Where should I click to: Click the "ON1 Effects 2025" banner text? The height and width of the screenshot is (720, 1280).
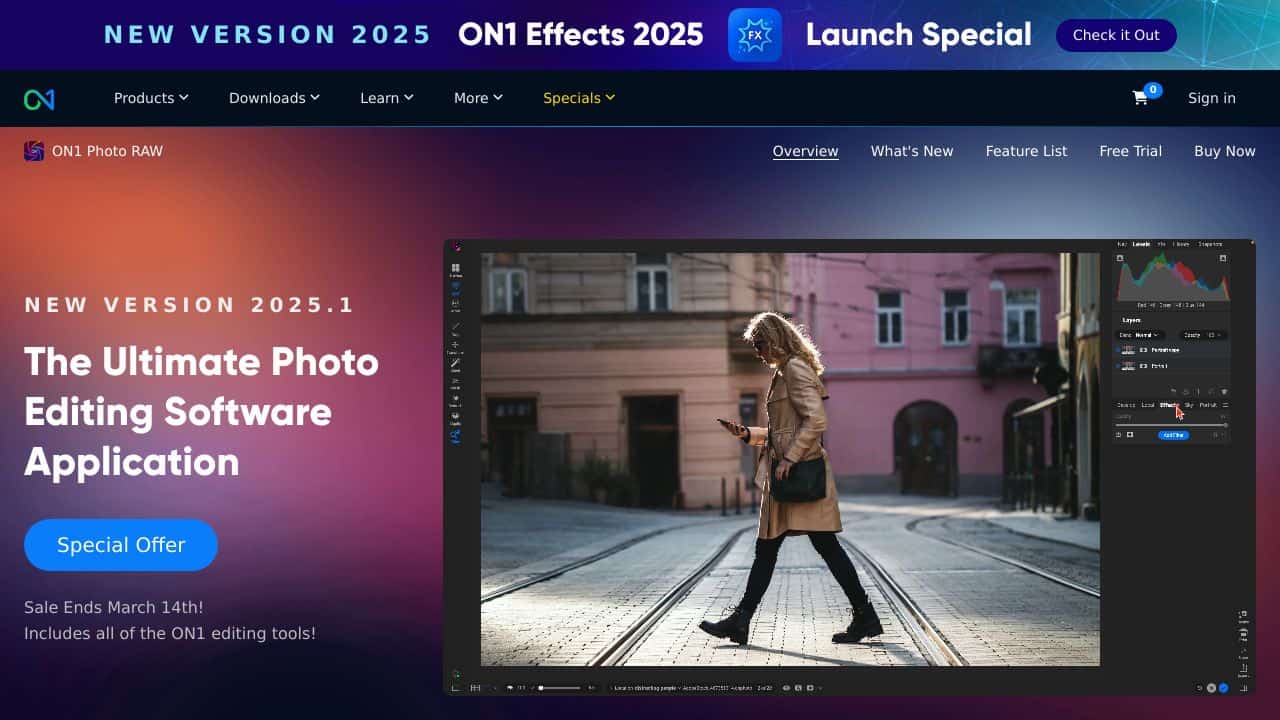[x=581, y=35]
